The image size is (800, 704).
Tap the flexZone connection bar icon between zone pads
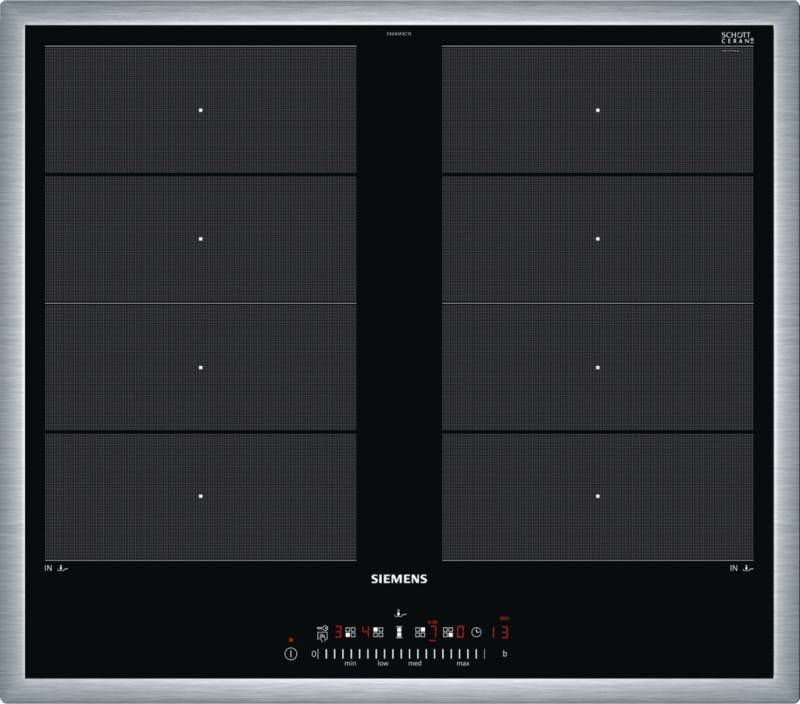point(400,631)
